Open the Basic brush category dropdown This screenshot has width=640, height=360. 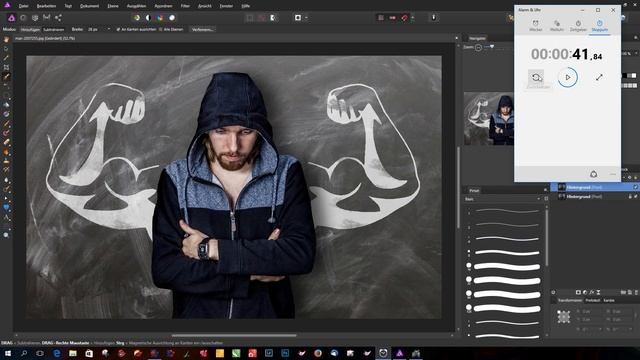point(503,199)
